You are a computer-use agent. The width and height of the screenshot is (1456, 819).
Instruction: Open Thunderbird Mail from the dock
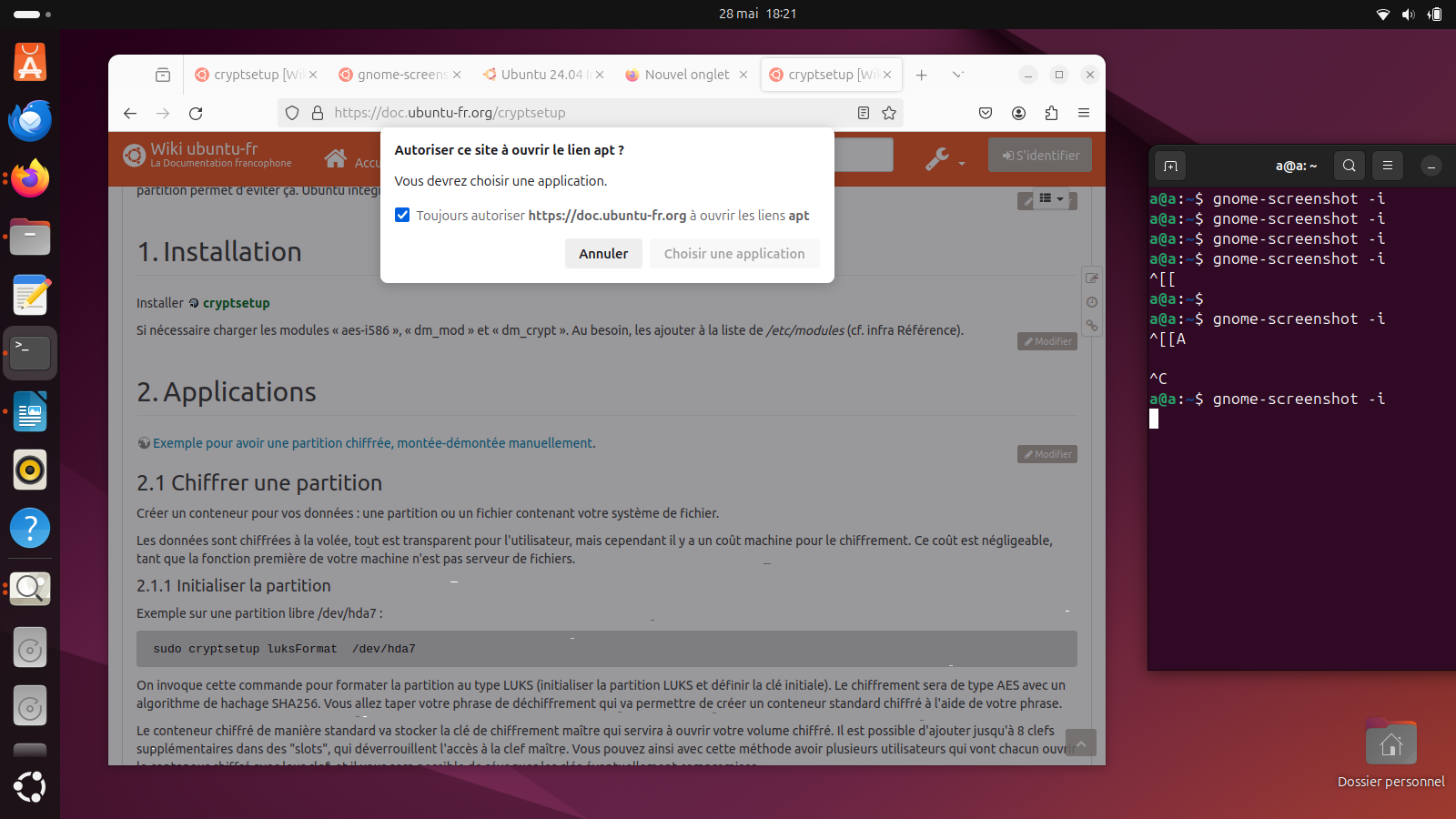point(30,121)
